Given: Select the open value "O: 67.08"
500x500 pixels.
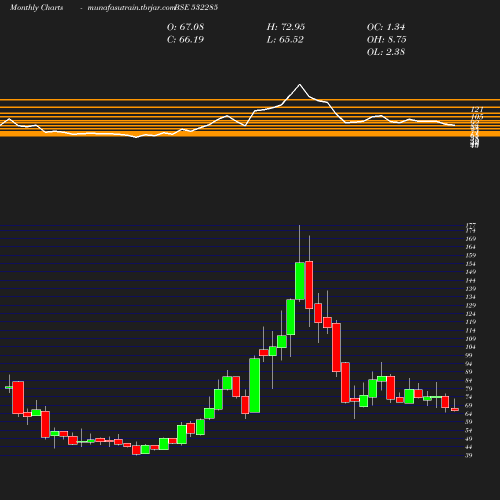Looking at the screenshot, I should [x=185, y=27].
